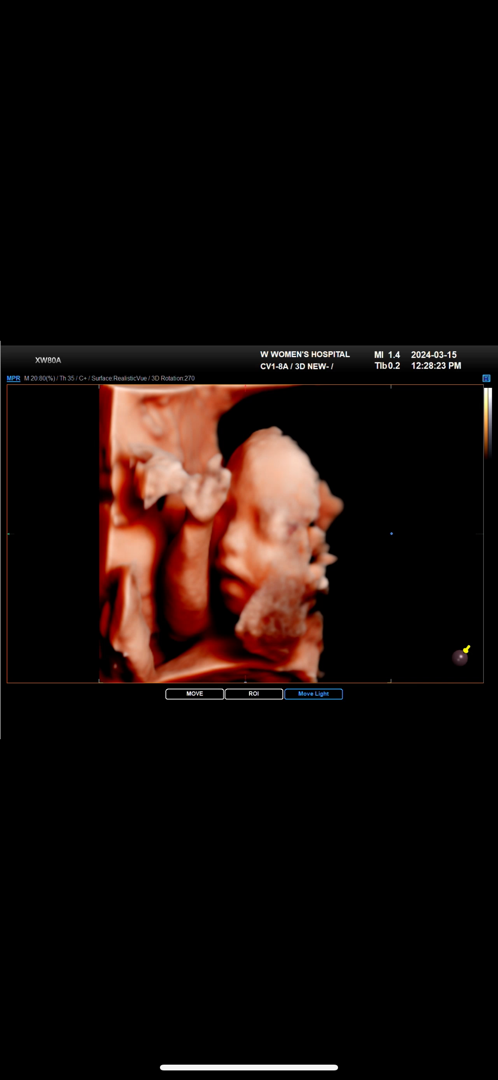Viewport: 498px width, 1080px height.
Task: Click the bottom right tick mark of the frame
Action: coord(391,681)
